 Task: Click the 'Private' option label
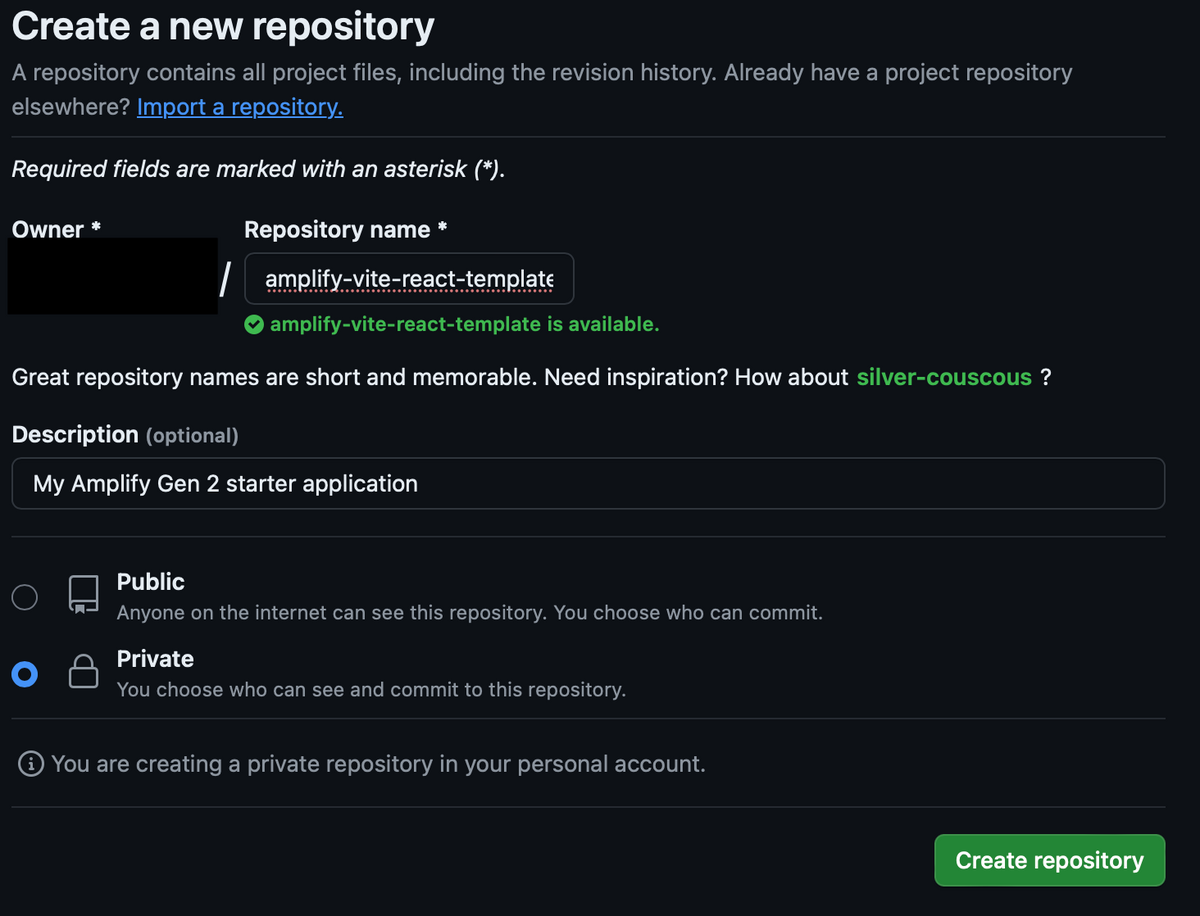coord(155,659)
